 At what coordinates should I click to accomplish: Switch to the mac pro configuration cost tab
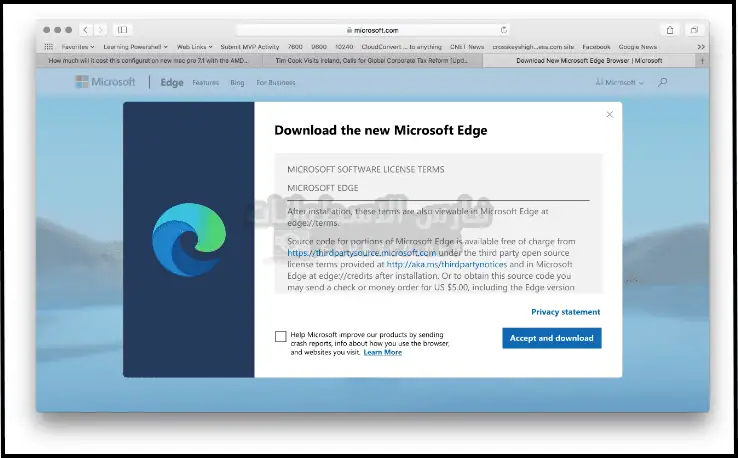(148, 60)
